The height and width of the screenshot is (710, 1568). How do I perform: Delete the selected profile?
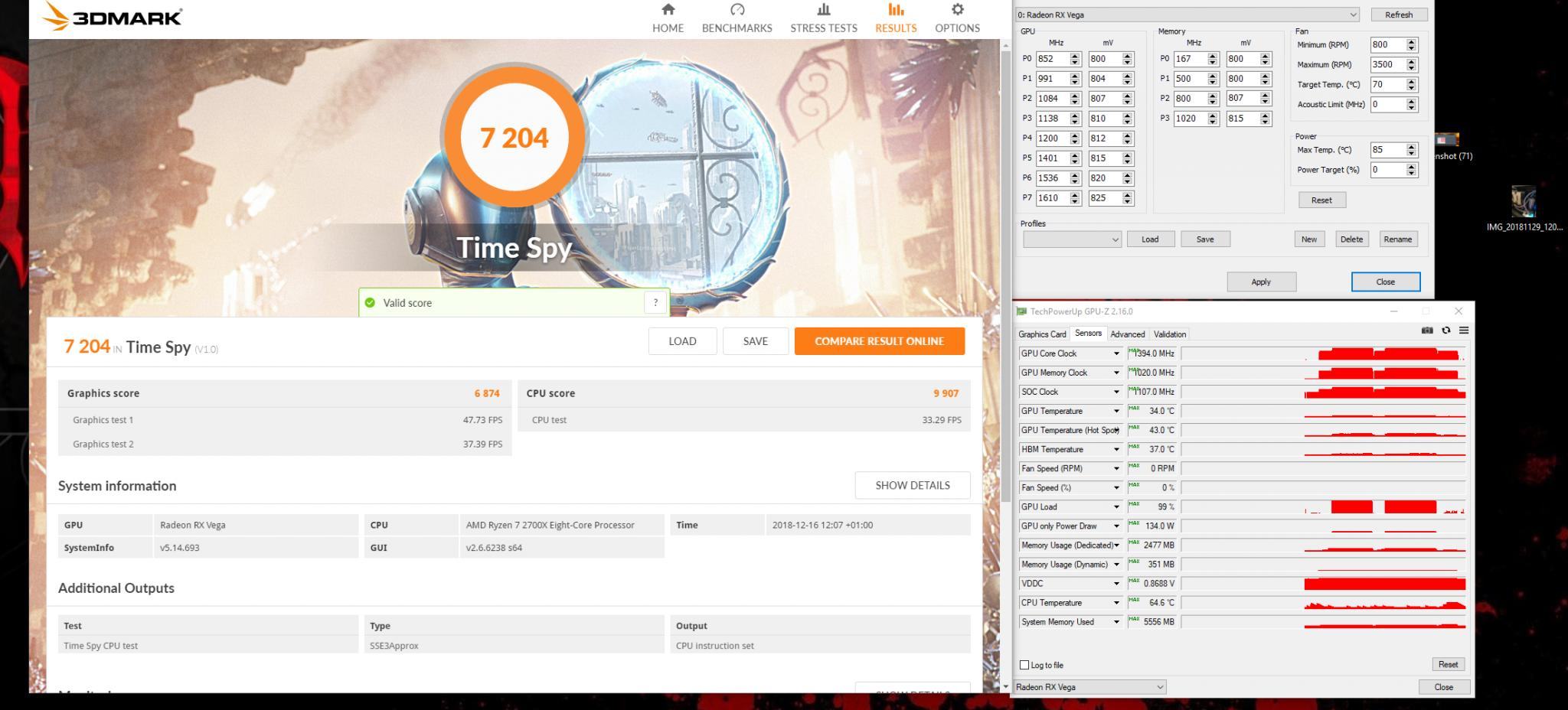pos(1351,239)
